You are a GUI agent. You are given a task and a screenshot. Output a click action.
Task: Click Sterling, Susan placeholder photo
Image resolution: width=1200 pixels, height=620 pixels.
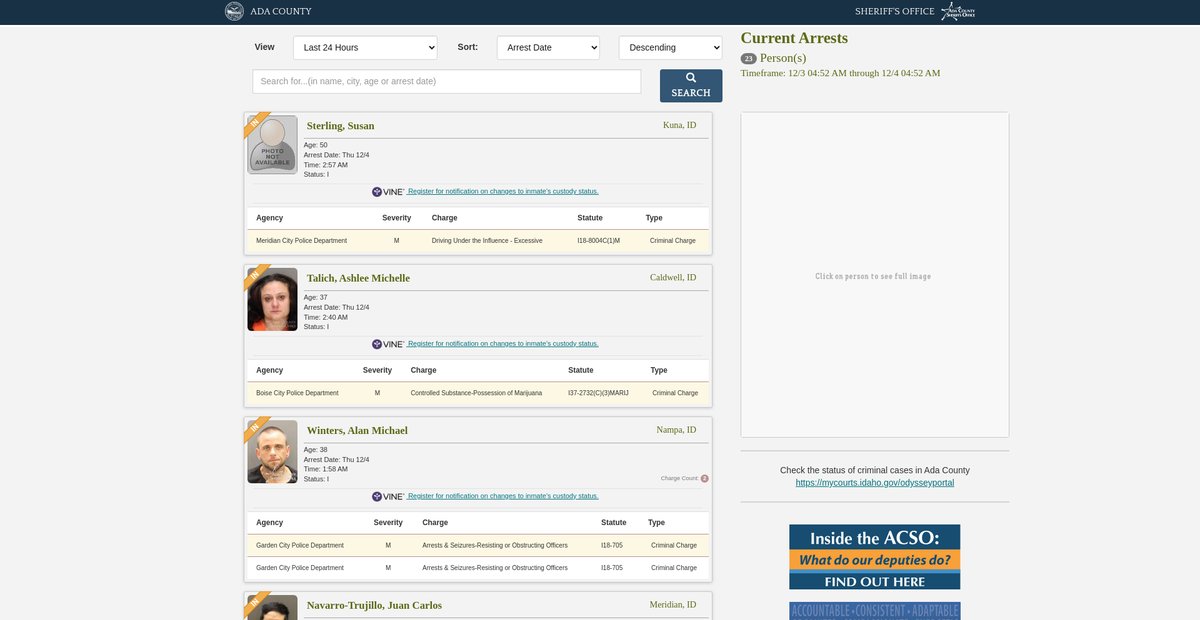click(272, 145)
